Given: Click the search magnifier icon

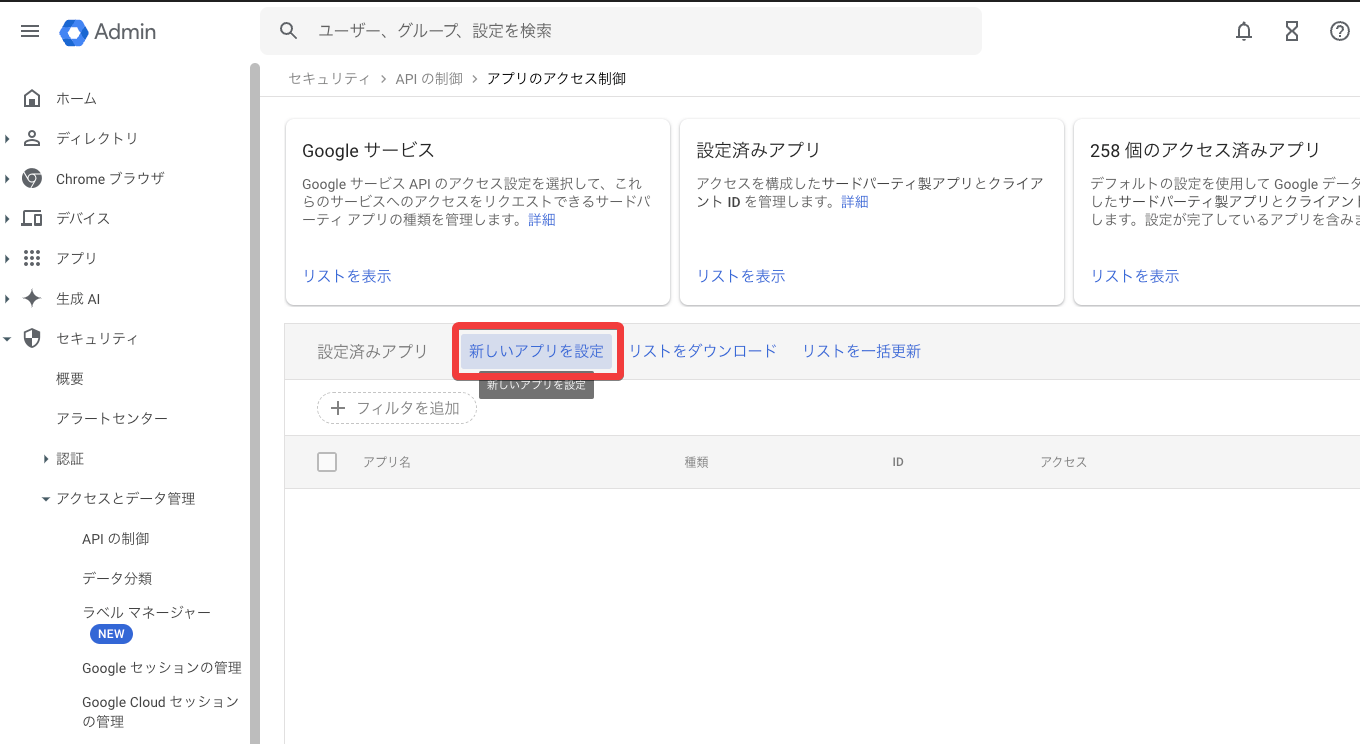Looking at the screenshot, I should [289, 31].
